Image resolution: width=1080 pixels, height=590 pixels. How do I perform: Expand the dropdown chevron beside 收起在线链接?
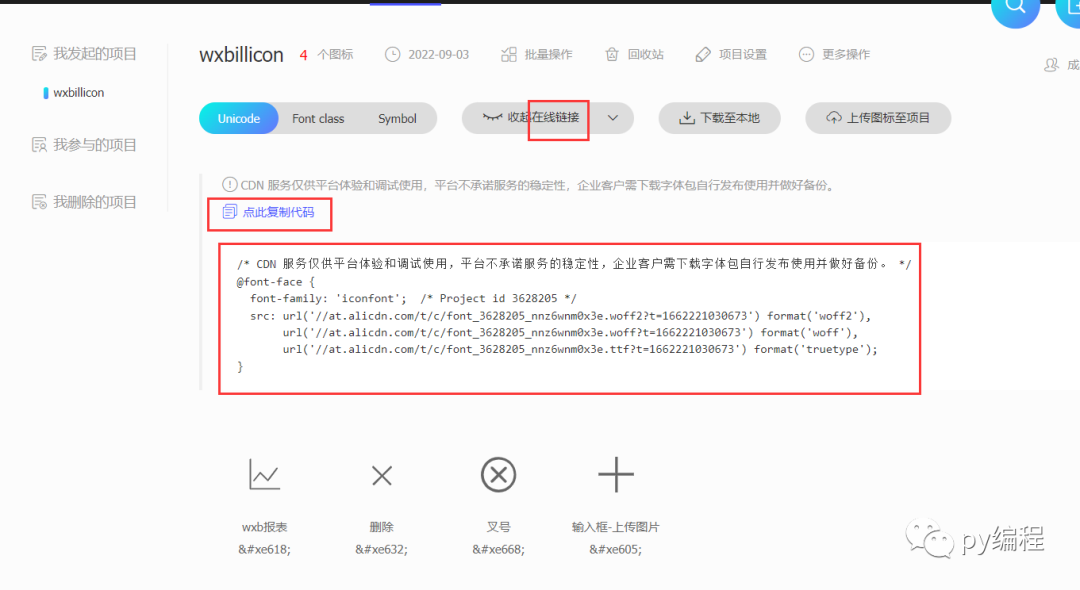[613, 118]
